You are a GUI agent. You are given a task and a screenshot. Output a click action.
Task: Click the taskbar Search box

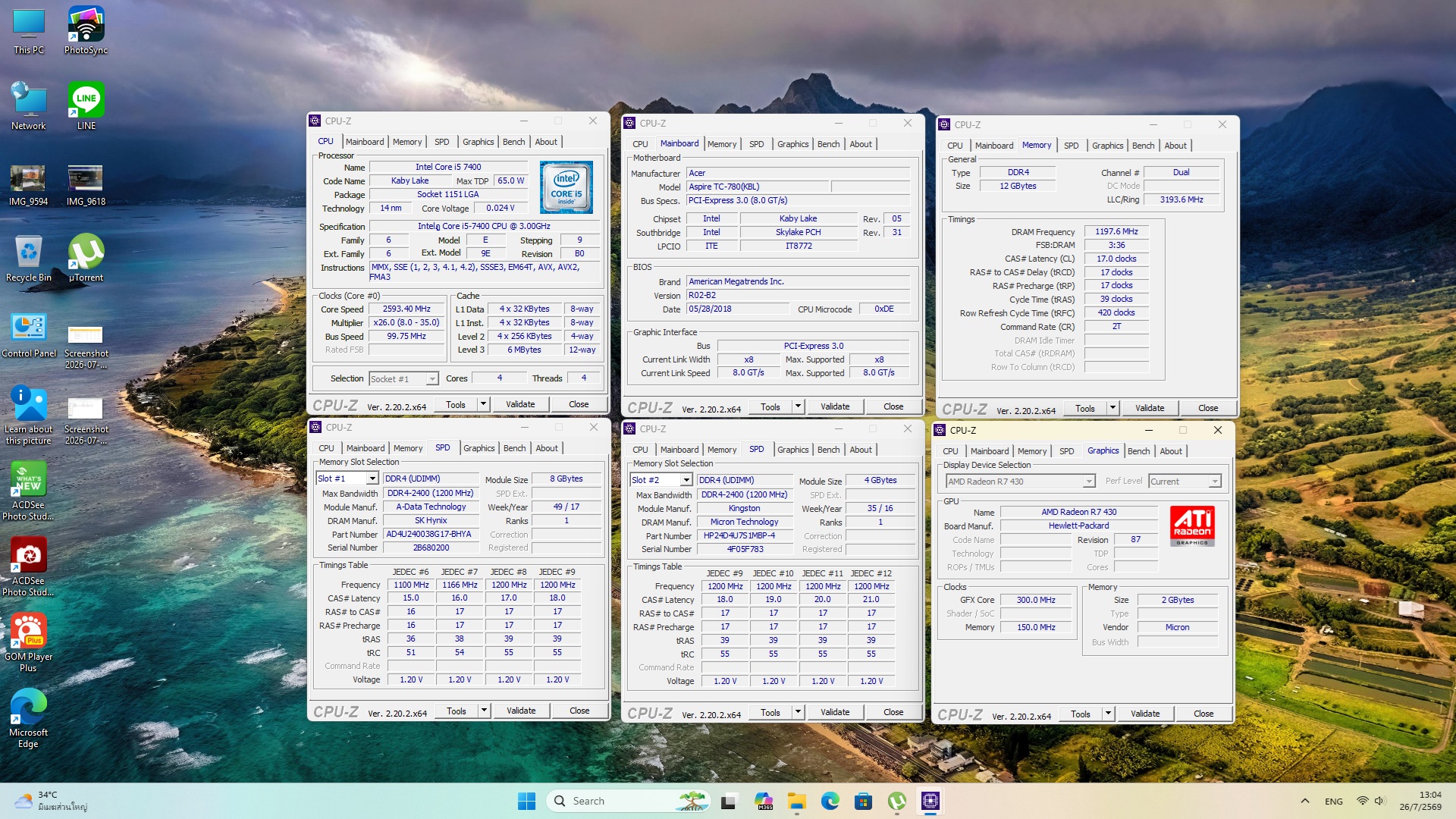(628, 801)
